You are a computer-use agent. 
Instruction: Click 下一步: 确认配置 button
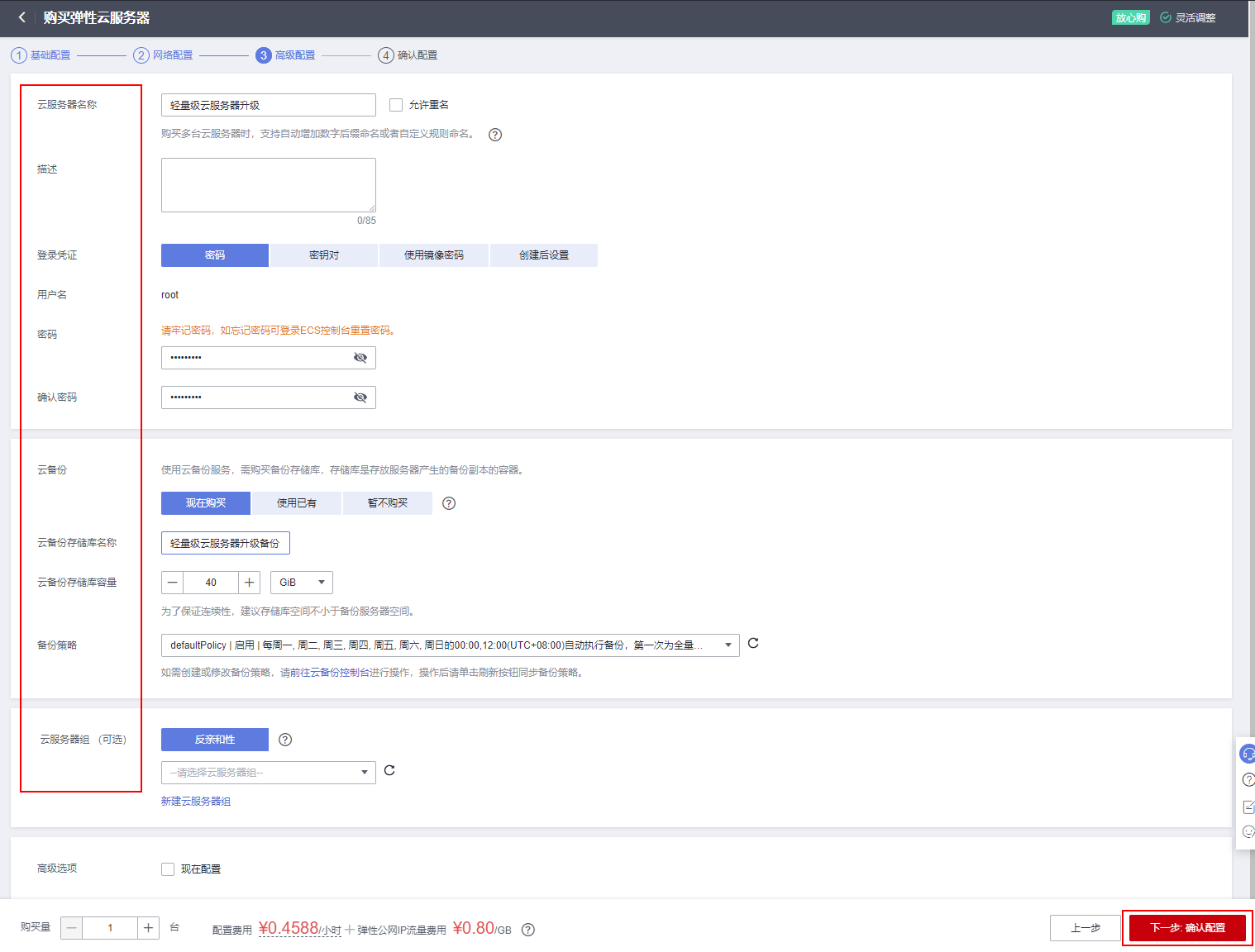point(1187,928)
